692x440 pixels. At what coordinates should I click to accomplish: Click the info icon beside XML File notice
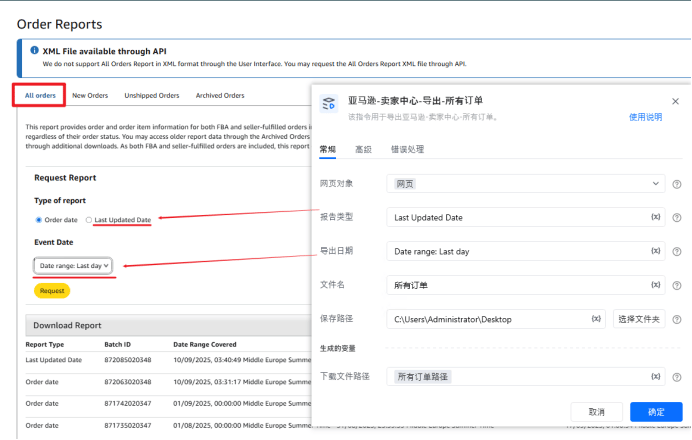(34, 51)
